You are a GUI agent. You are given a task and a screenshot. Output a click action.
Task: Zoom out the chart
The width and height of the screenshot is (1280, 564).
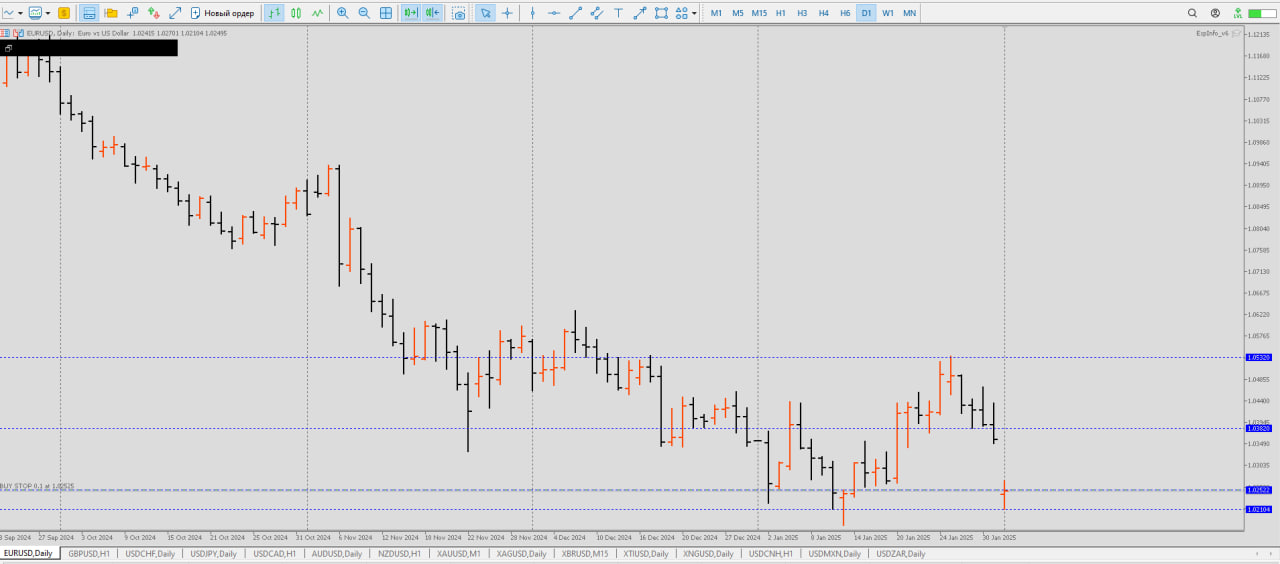click(x=364, y=13)
